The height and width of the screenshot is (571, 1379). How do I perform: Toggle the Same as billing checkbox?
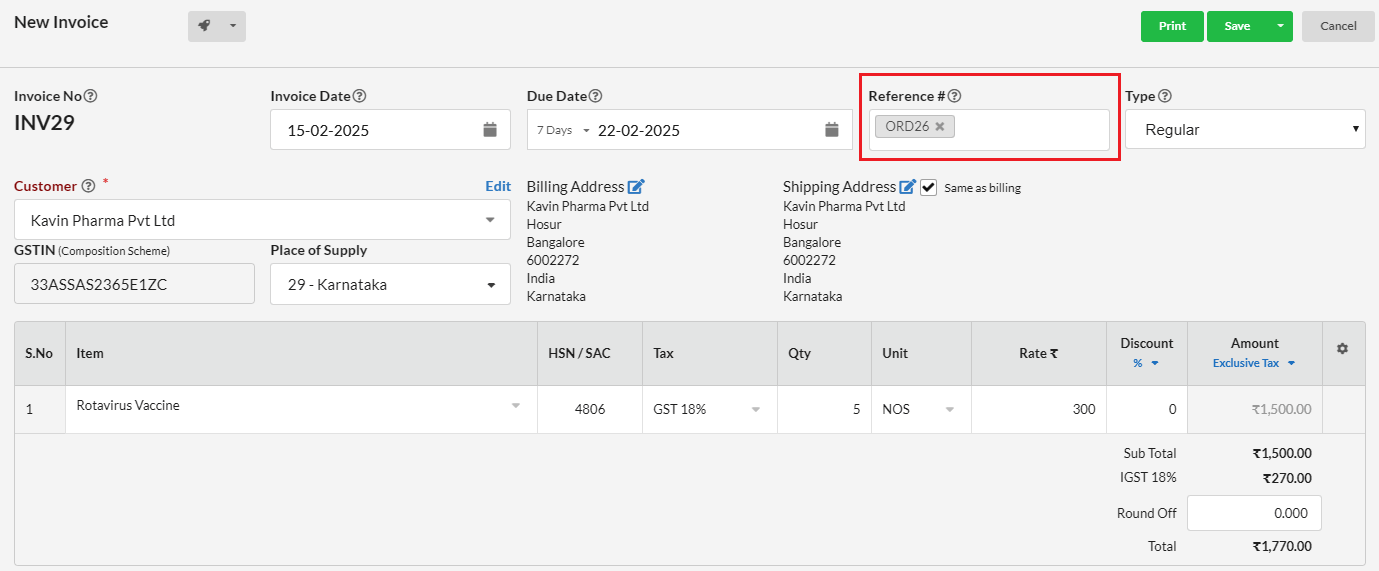point(929,187)
